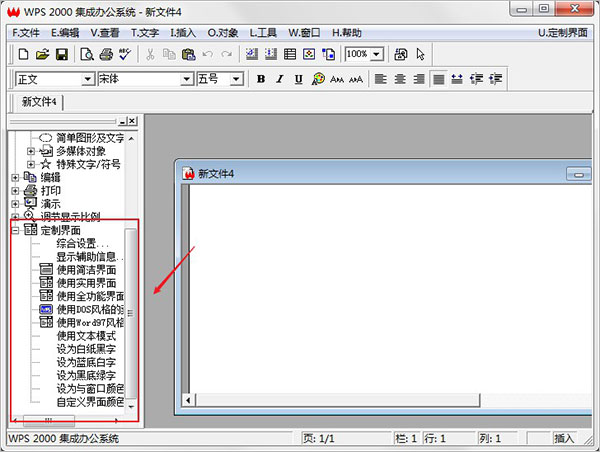
Task: Create a new document with New icon
Action: coord(23,54)
